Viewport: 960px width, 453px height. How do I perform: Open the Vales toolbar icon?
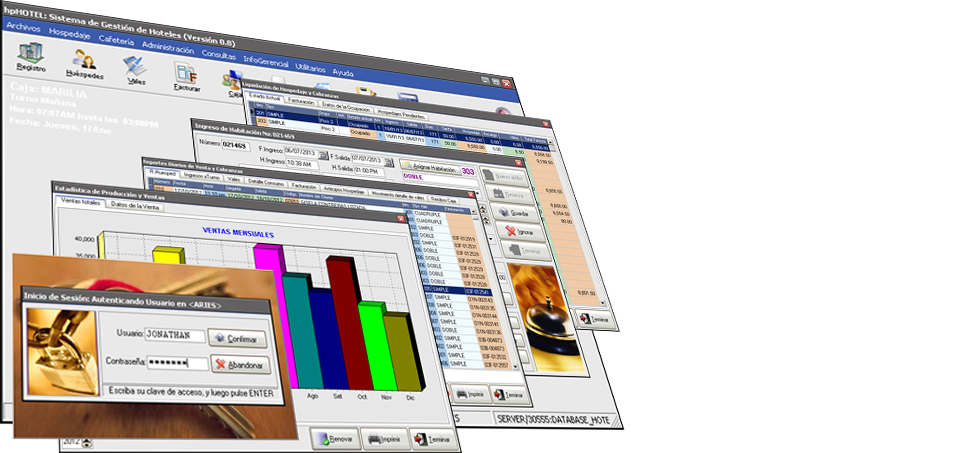point(135,71)
